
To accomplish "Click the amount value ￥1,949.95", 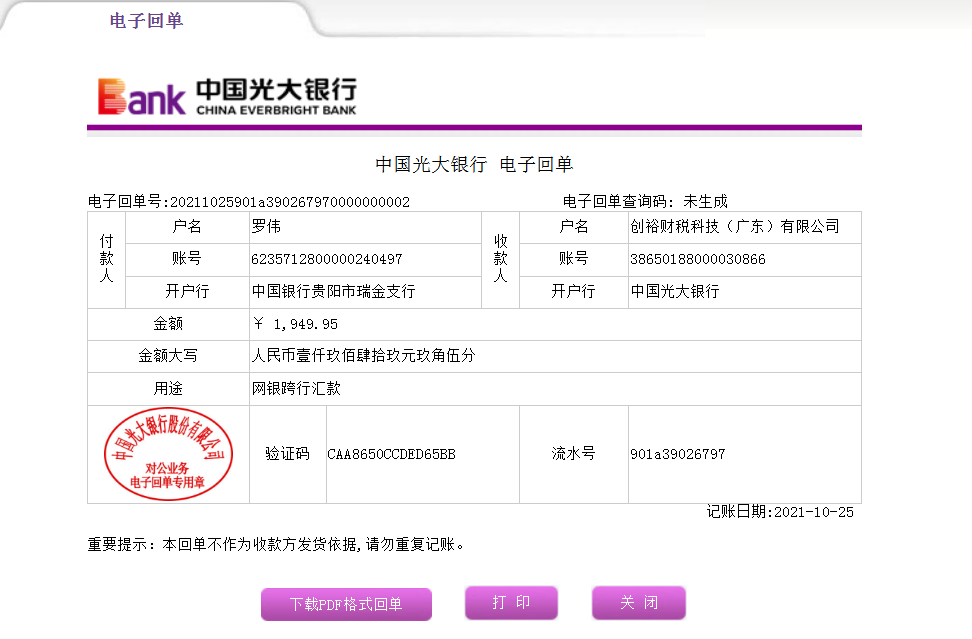I will [296, 324].
